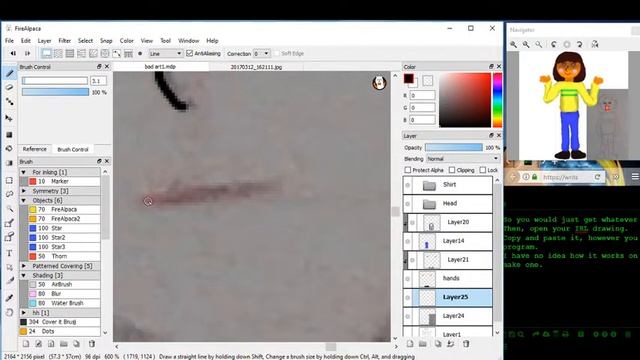Image resolution: width=640 pixels, height=360 pixels.
Task: Enable the Clipping checkbox
Action: pyautogui.click(x=452, y=170)
